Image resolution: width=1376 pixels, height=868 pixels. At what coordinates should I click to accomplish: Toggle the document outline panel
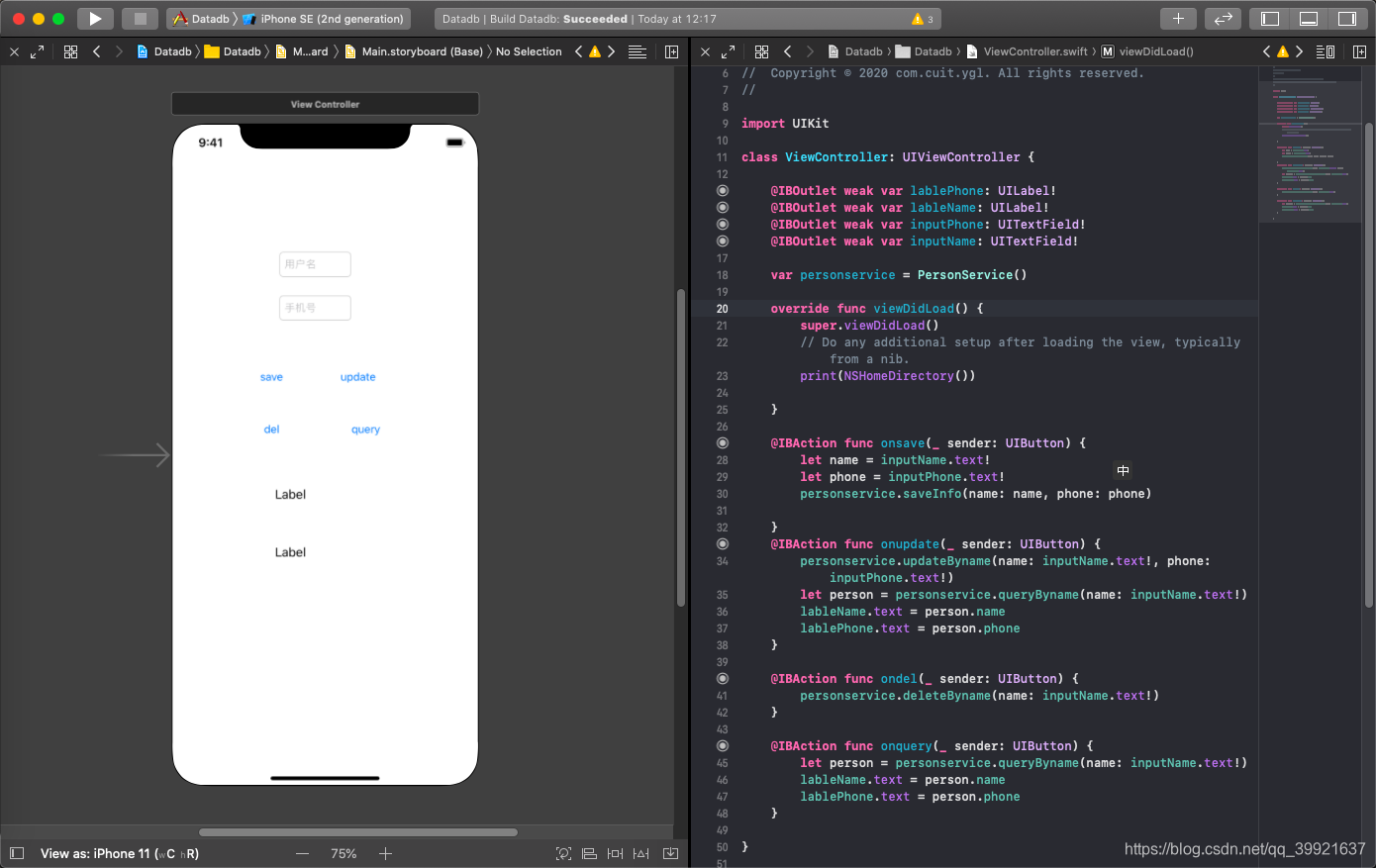pos(17,853)
